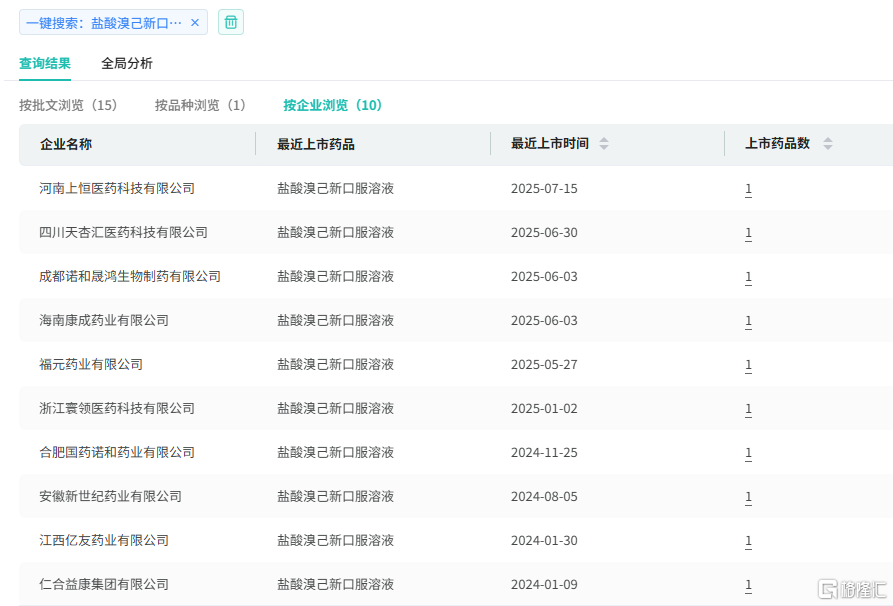Image resolution: width=893 pixels, height=606 pixels.
Task: Click company name 福元药业有限公司
Action: tap(91, 365)
